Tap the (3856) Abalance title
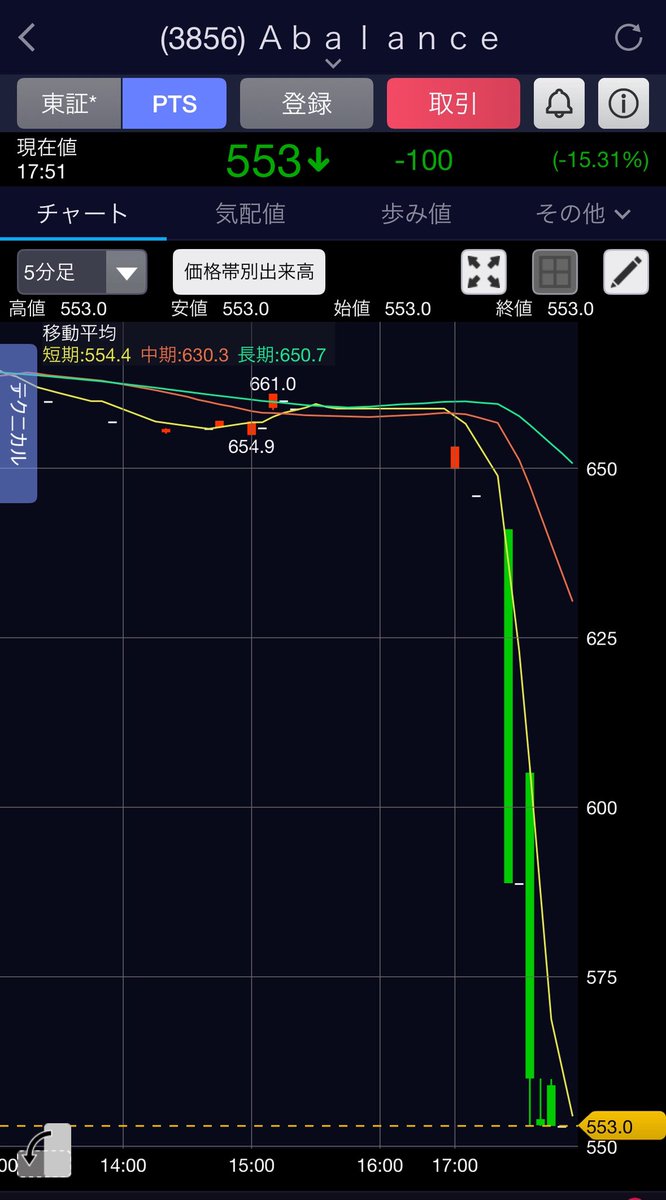The width and height of the screenshot is (666, 1200). [x=331, y=39]
